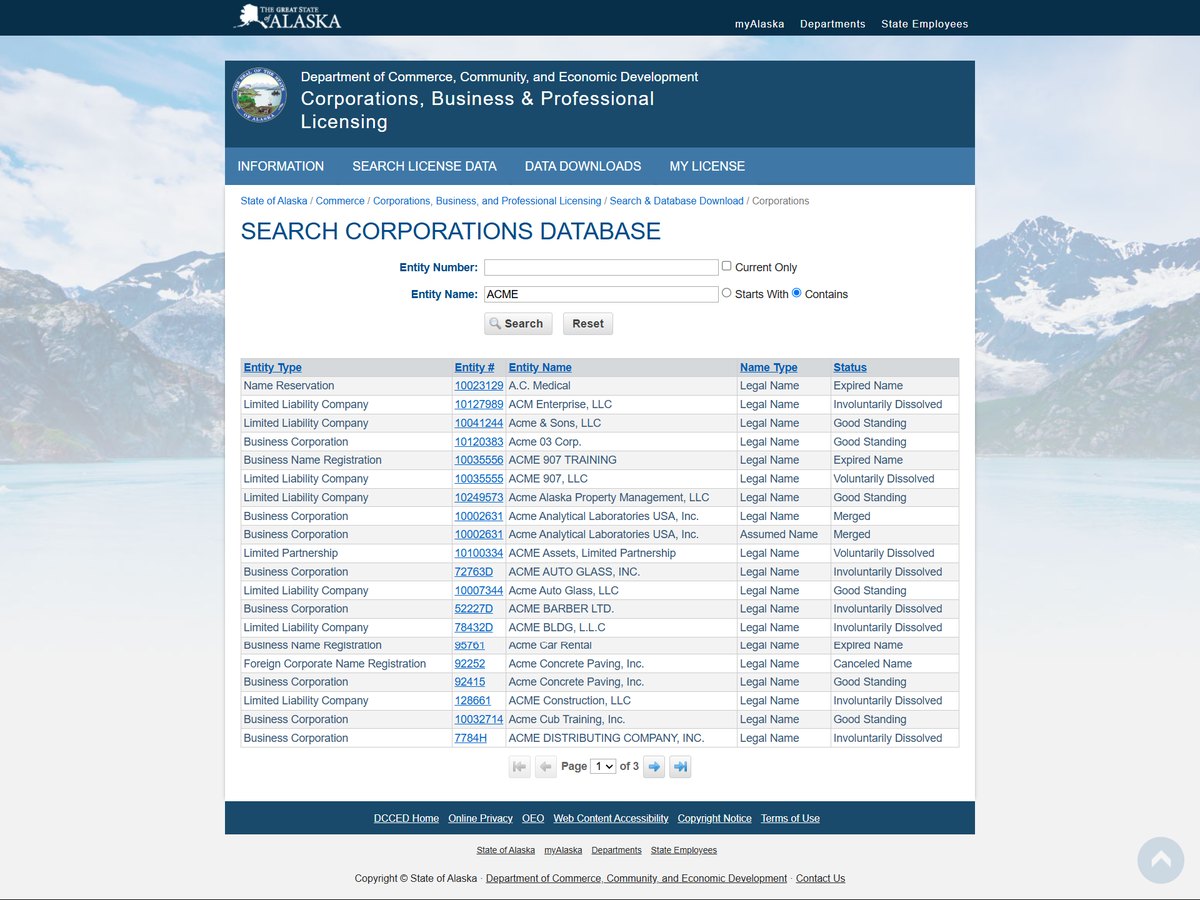Click the Reset button
Image resolution: width=1200 pixels, height=900 pixels.
point(588,324)
